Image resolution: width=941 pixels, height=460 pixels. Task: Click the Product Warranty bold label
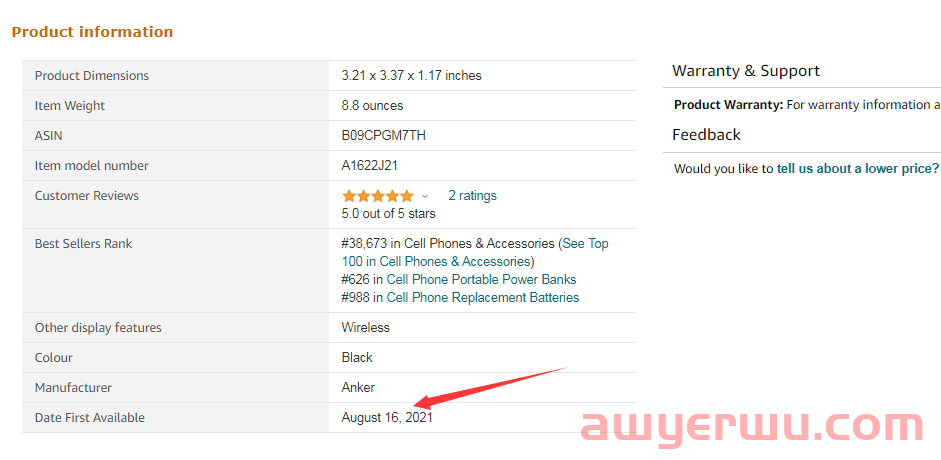pos(729,105)
